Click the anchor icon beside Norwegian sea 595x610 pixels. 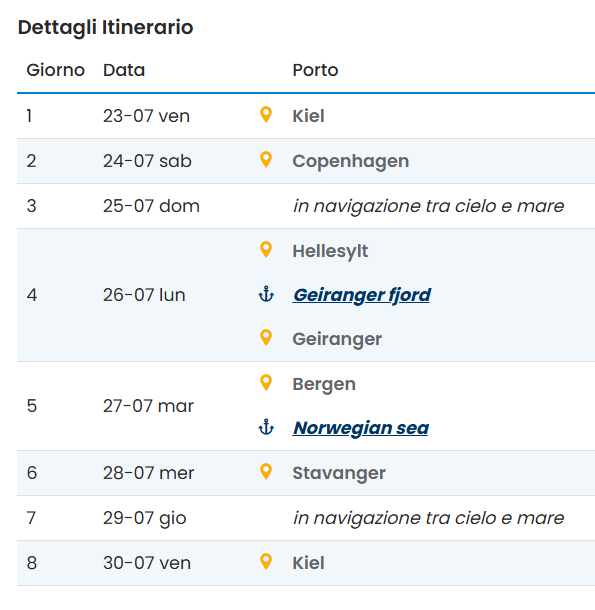pos(266,427)
